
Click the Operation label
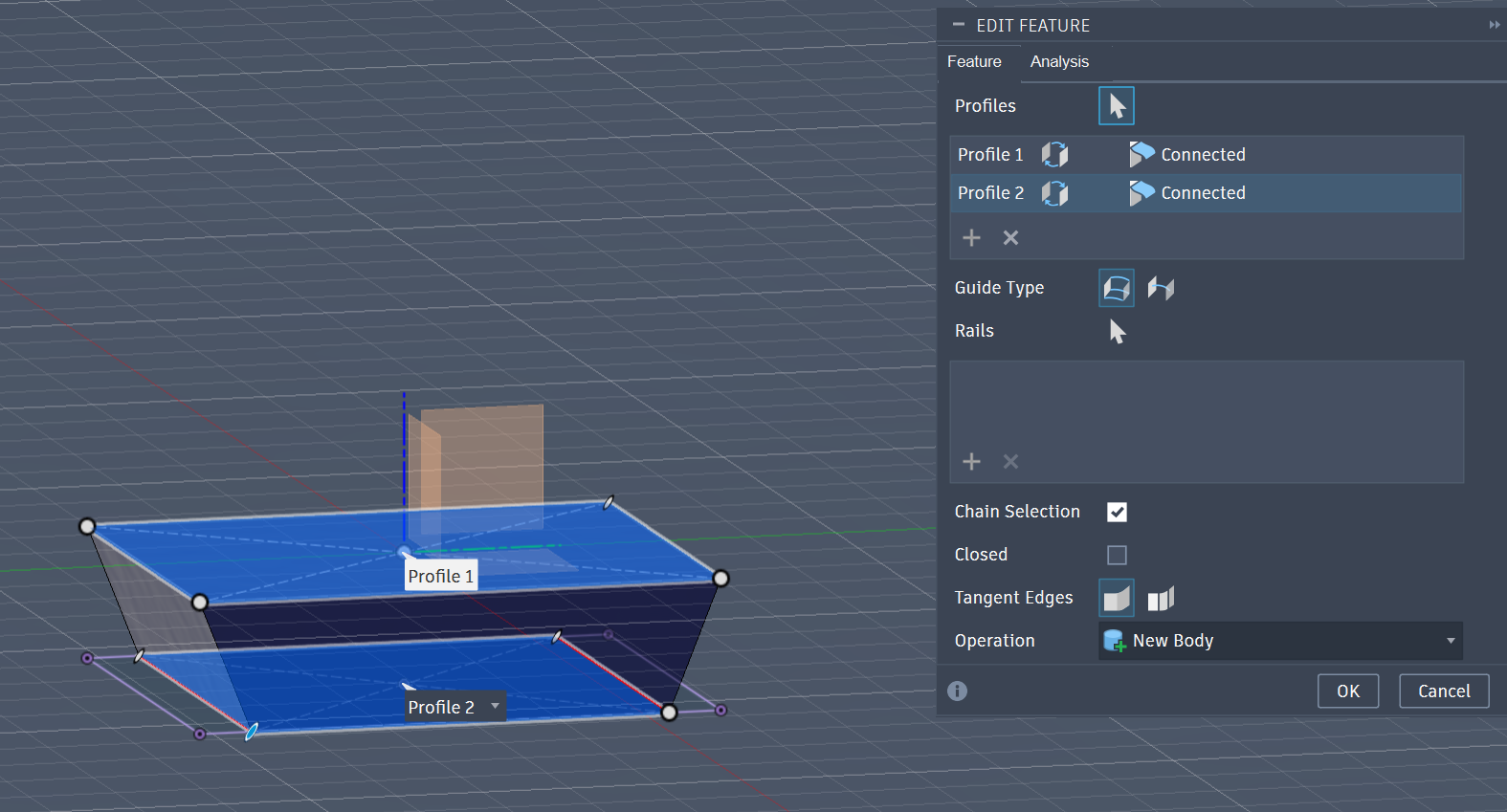[994, 641]
